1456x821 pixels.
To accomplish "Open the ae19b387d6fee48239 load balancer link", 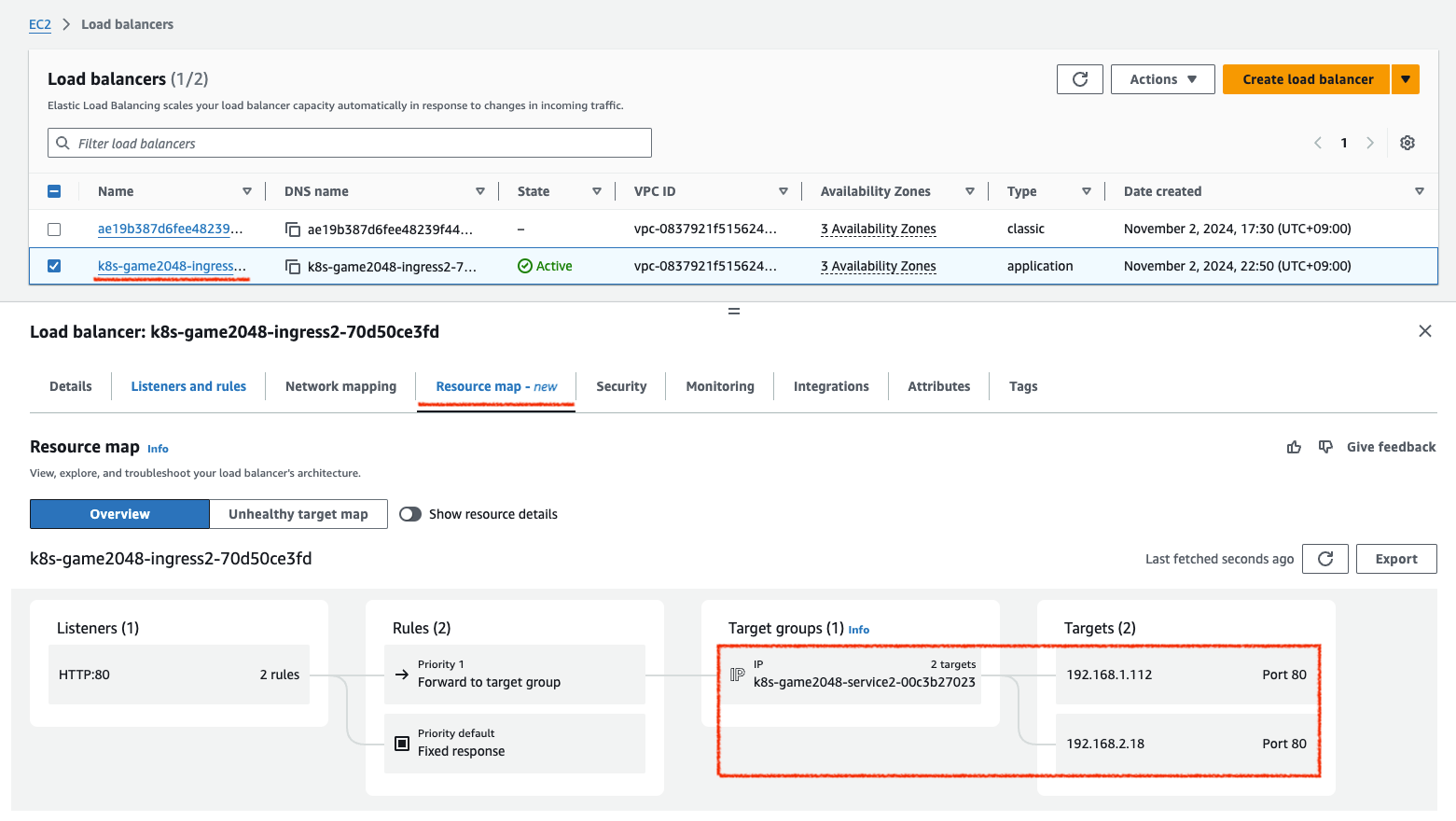I will pyautogui.click(x=170, y=229).
